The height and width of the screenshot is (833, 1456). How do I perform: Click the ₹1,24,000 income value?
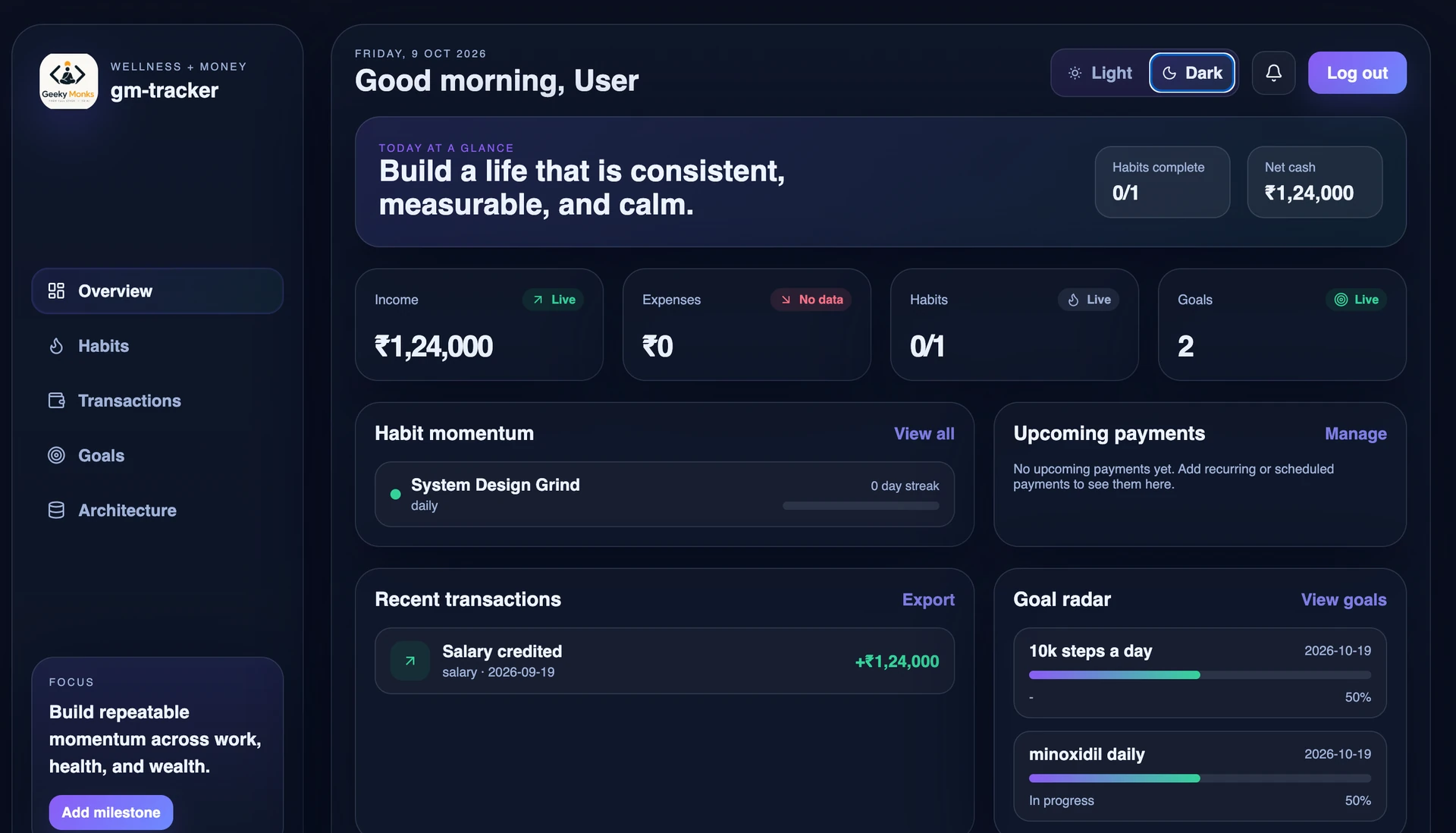tap(434, 347)
